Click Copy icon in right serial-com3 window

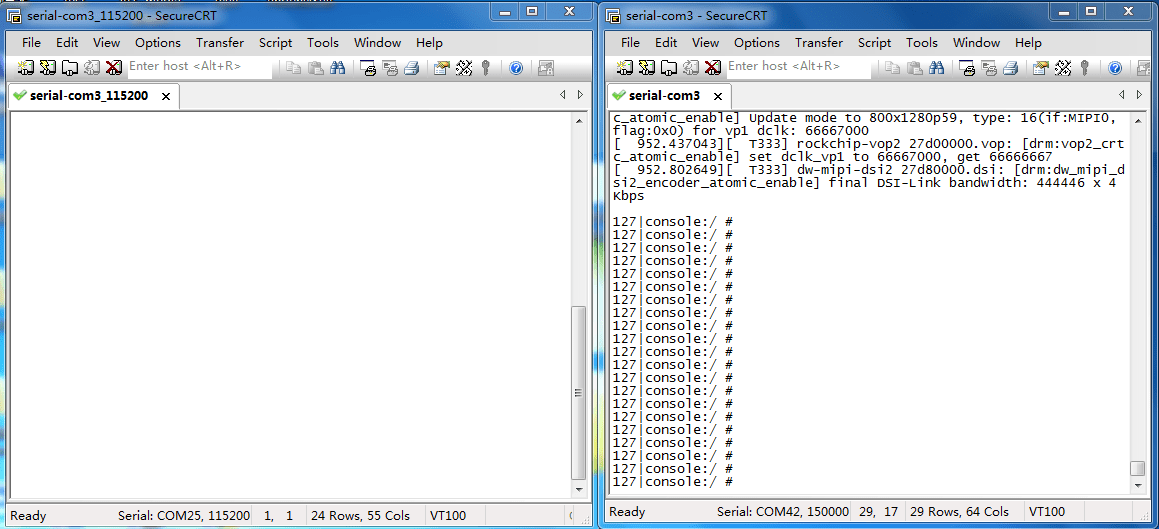(893, 68)
